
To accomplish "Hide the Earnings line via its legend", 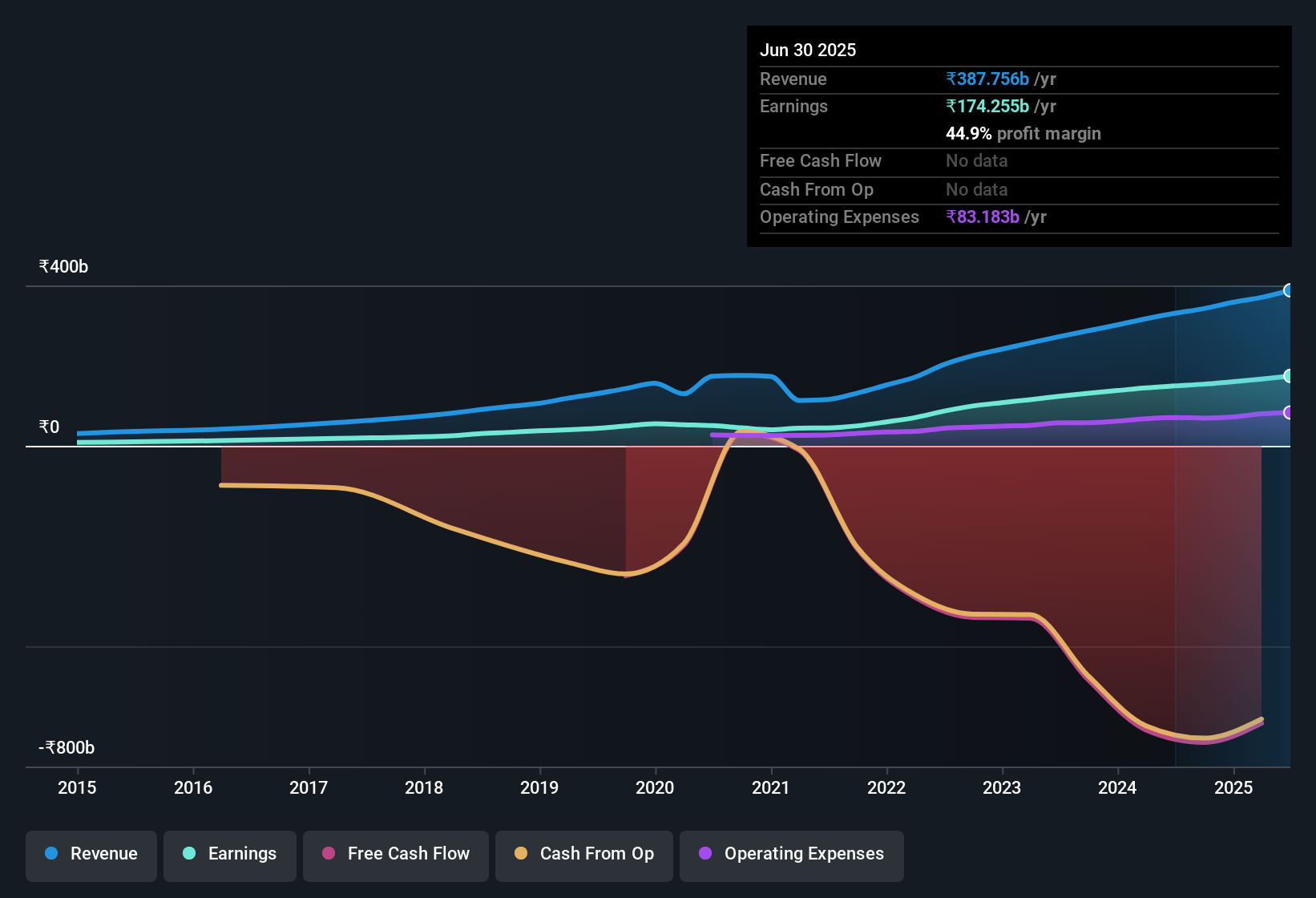I will tap(229, 855).
